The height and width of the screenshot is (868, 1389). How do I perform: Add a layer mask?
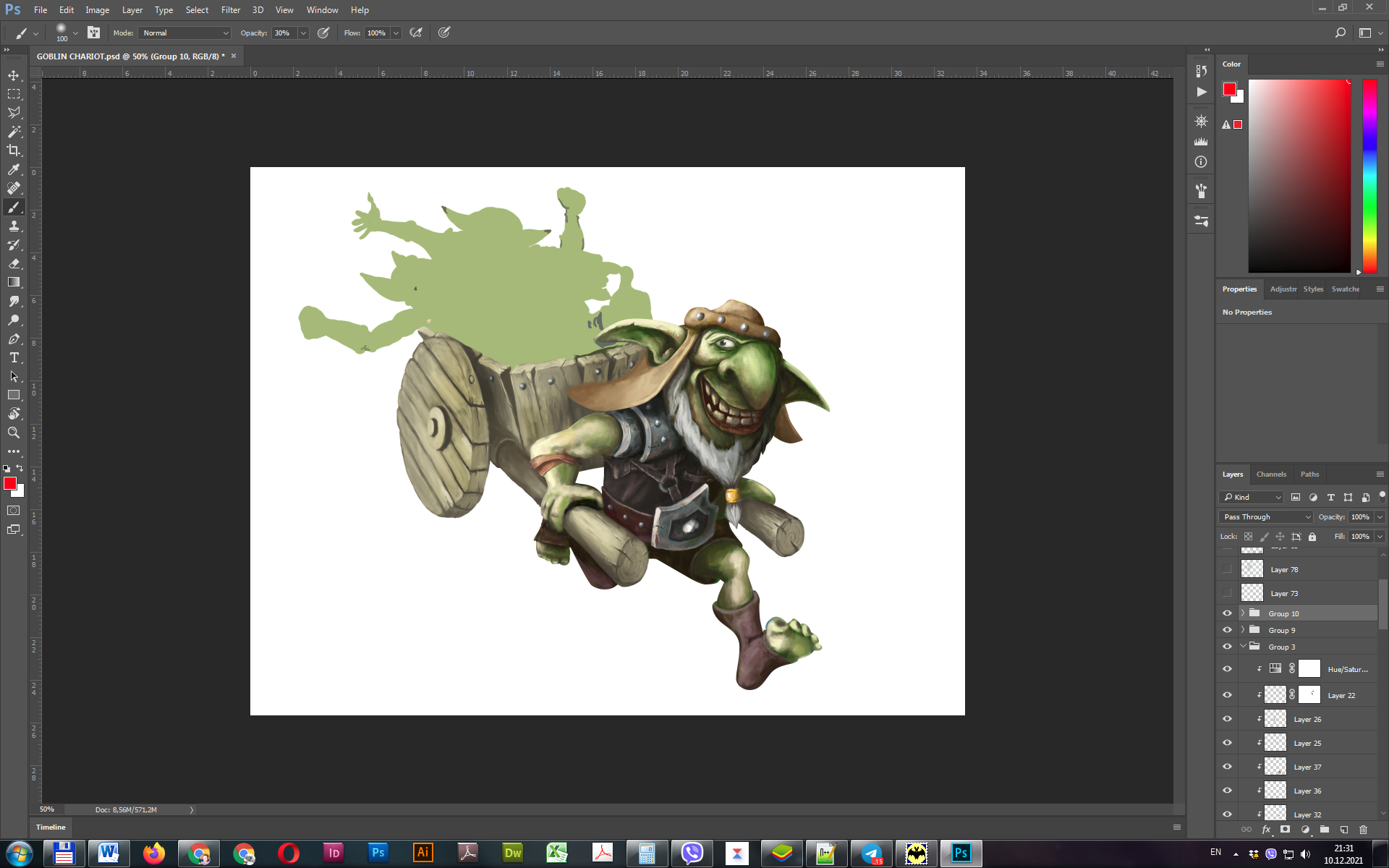[1285, 830]
